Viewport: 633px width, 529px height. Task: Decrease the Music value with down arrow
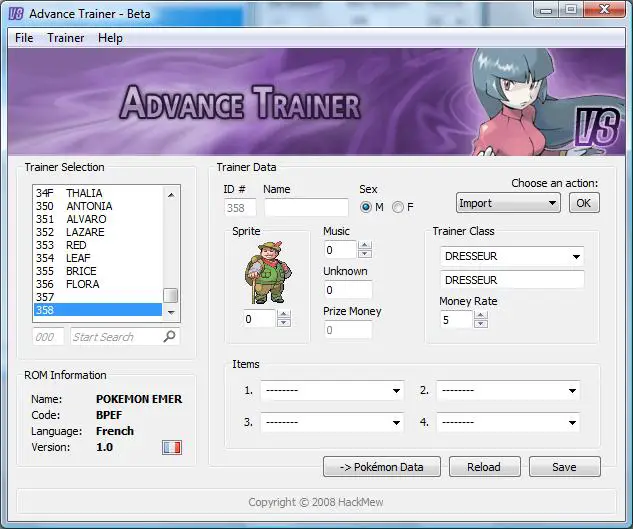365,254
